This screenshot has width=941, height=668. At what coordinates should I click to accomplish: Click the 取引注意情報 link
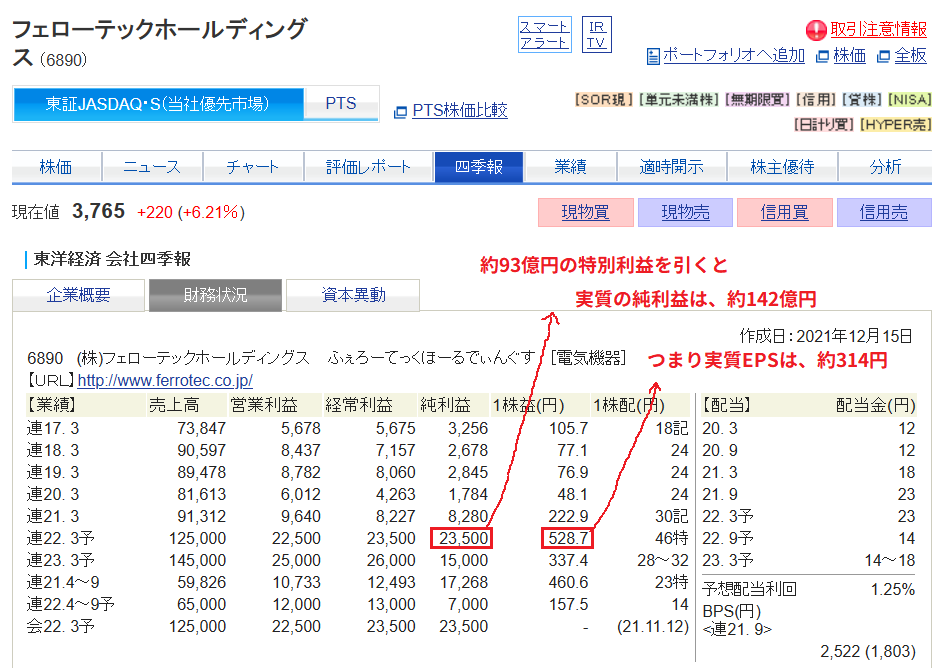878,30
